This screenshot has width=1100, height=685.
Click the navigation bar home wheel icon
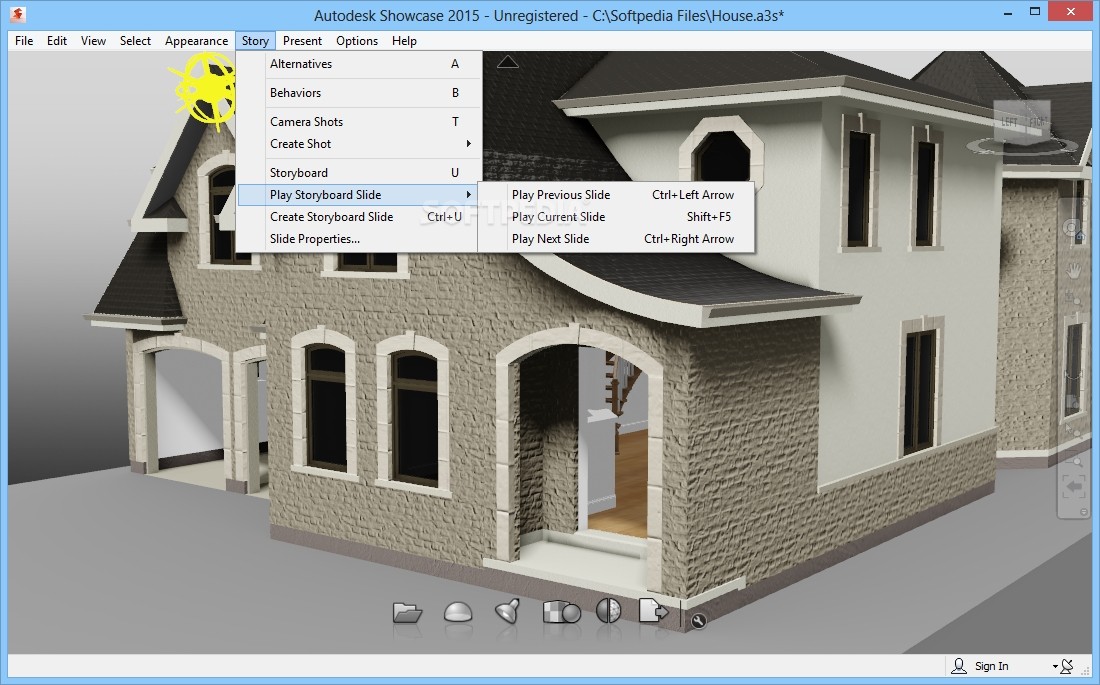(1073, 230)
